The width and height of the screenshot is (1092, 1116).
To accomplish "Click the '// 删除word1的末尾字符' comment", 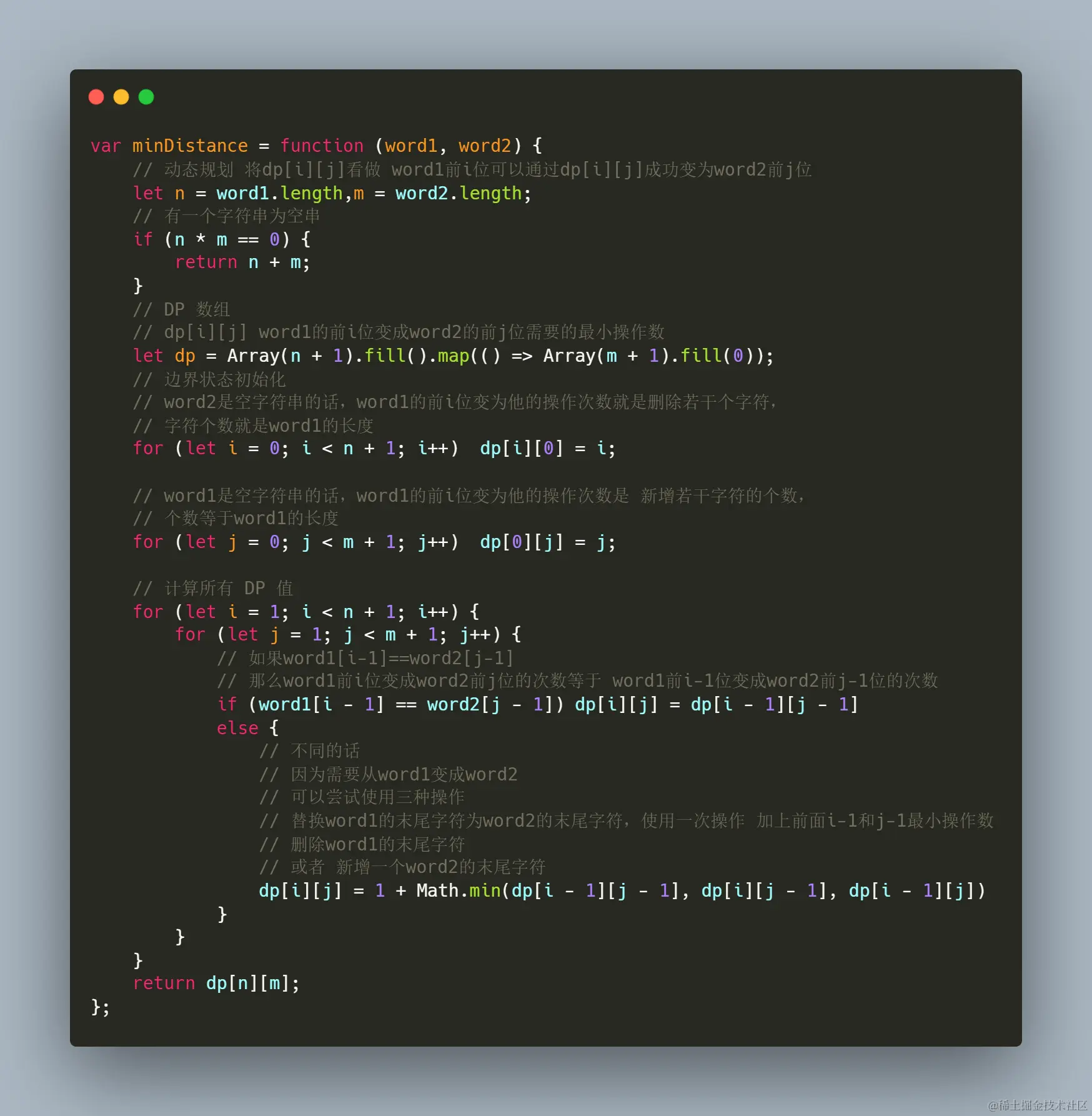I will click(362, 844).
